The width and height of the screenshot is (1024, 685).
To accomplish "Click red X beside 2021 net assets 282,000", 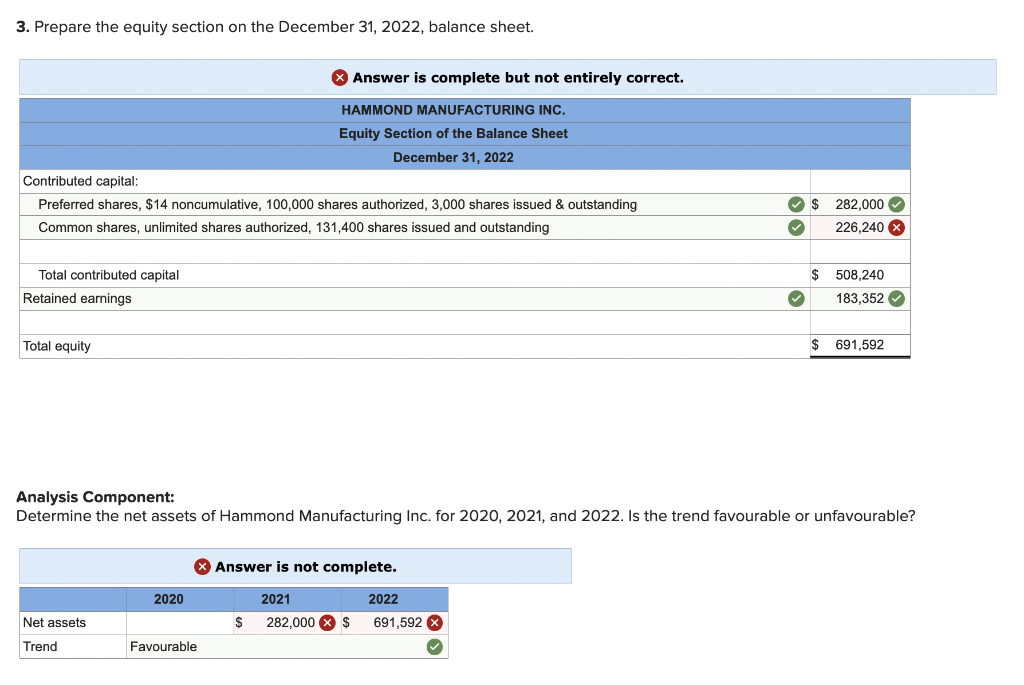I will (x=328, y=623).
